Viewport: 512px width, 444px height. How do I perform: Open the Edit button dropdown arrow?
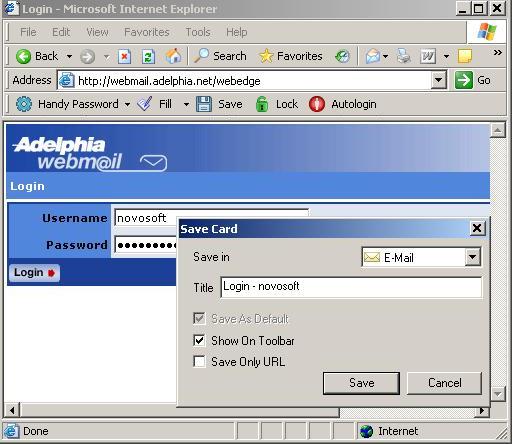[x=446, y=56]
